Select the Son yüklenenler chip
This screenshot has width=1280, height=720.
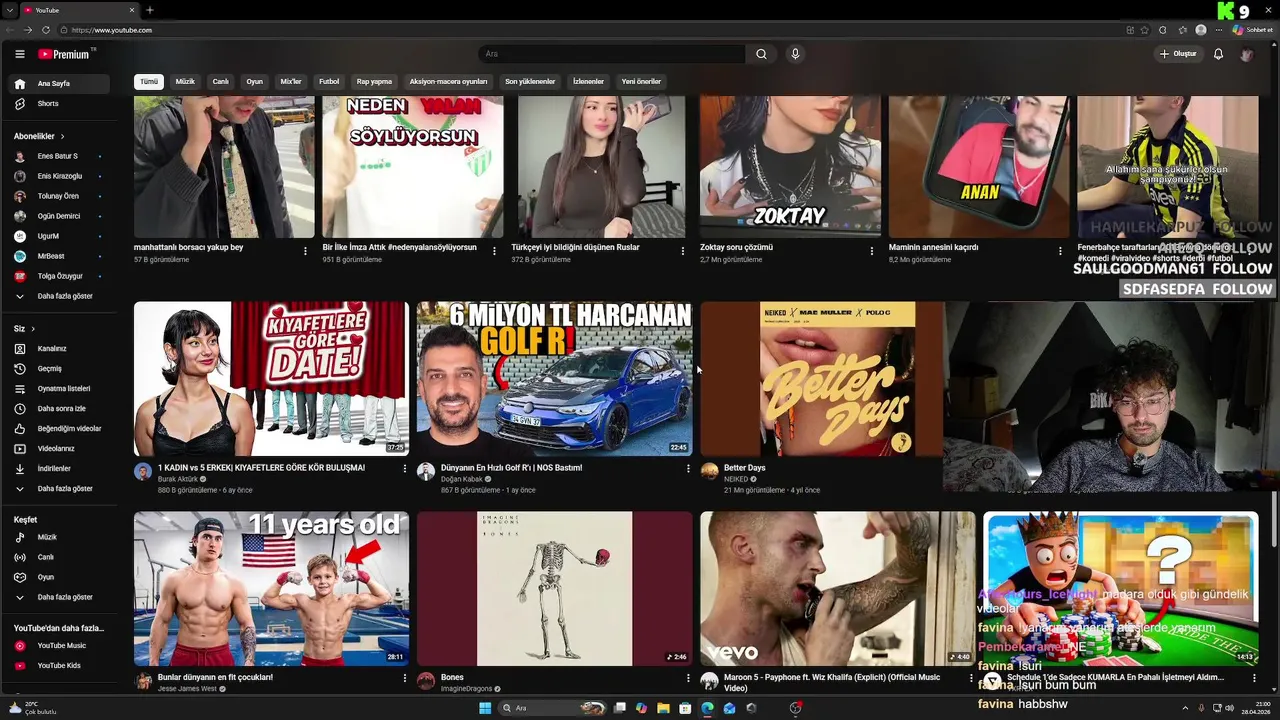[530, 82]
